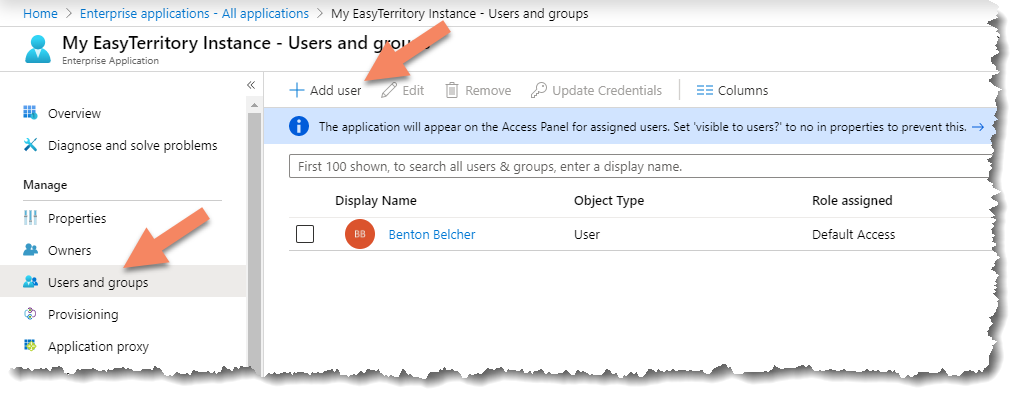Screen dimensions: 1025x402
Task: Go to Home breadcrumb
Action: [x=40, y=13]
